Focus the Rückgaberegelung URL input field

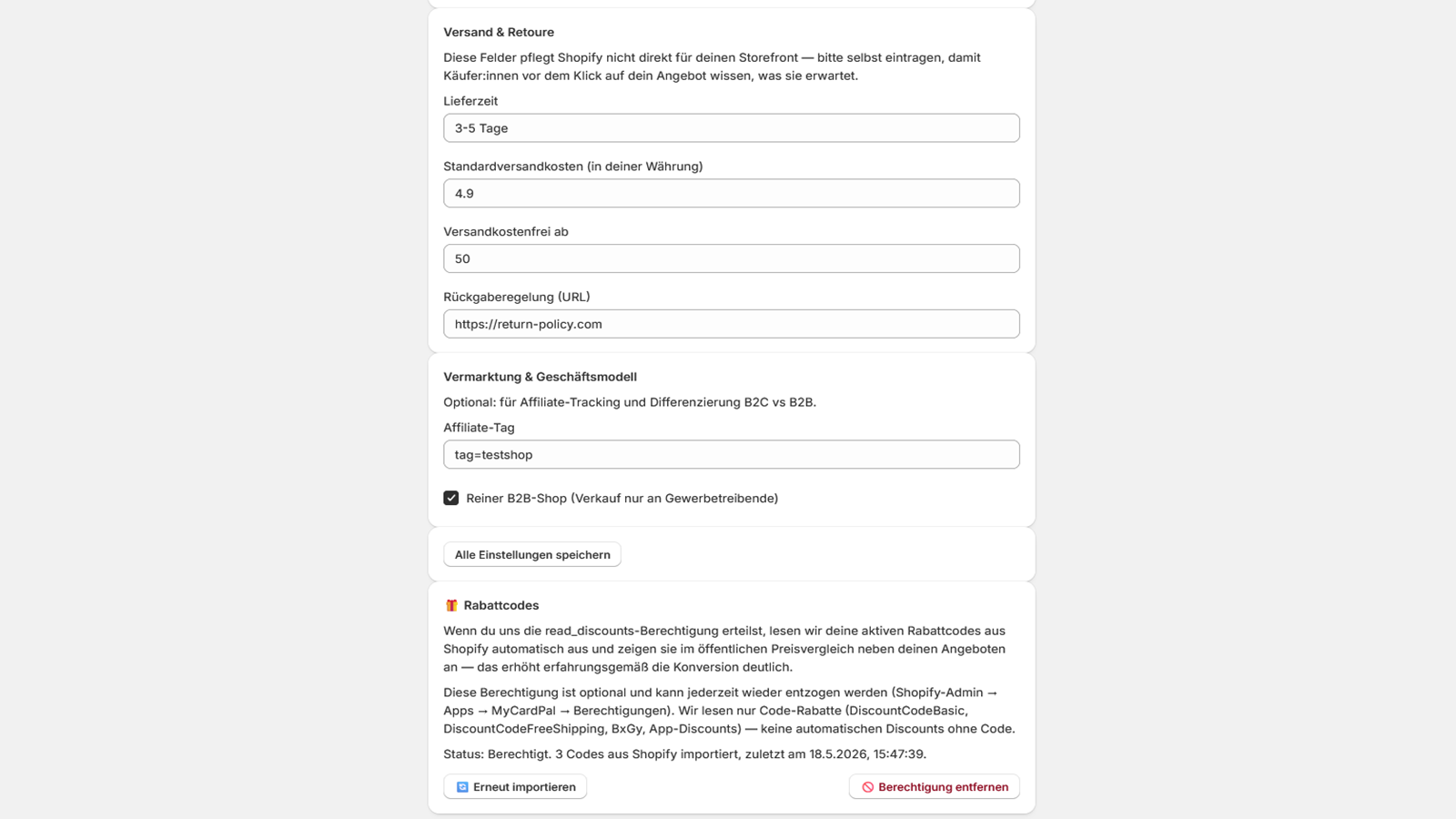click(732, 324)
